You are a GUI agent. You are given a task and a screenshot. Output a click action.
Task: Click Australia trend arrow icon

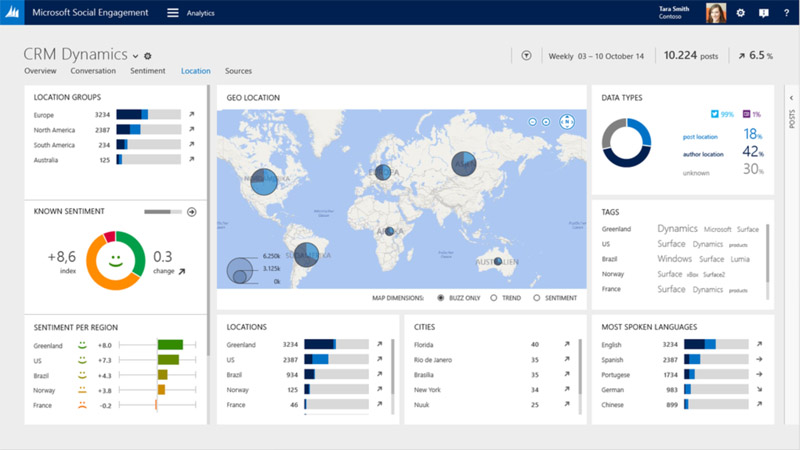191,159
